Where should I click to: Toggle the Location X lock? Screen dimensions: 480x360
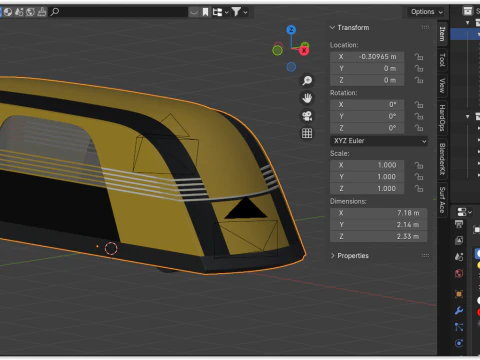tap(419, 57)
